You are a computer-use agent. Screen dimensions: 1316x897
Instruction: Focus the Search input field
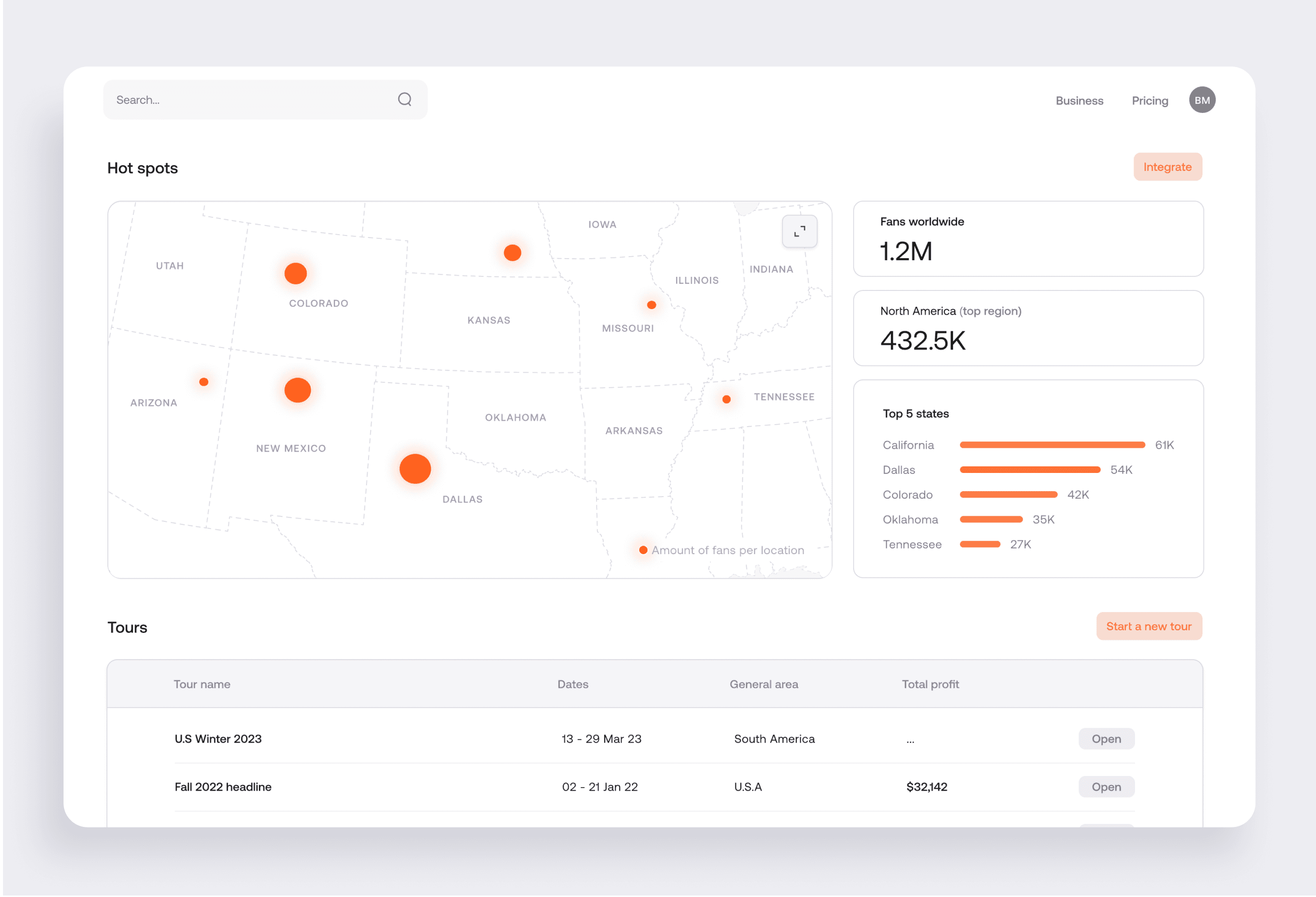[x=249, y=100]
